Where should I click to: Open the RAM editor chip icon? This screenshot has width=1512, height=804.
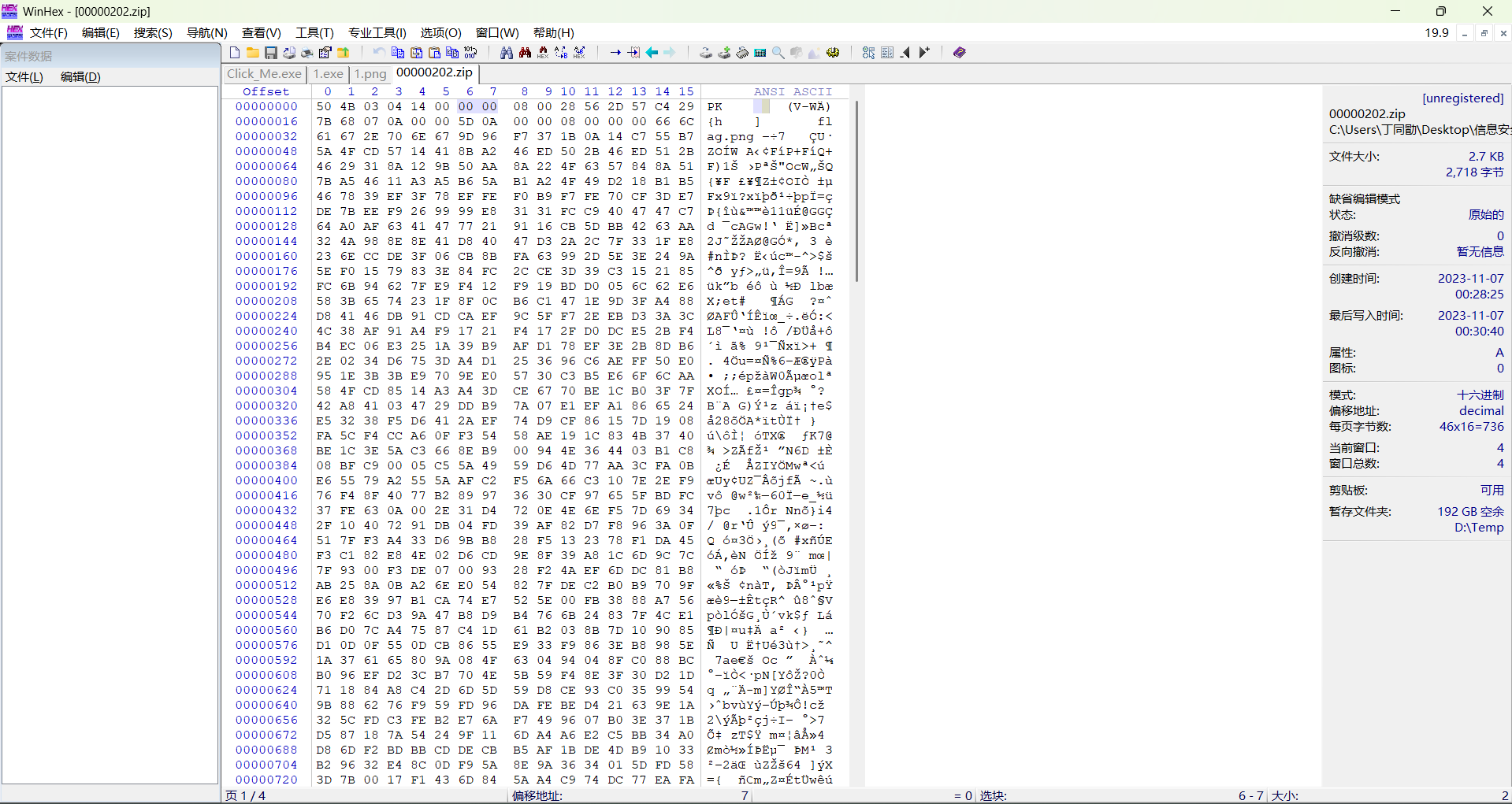(742, 52)
